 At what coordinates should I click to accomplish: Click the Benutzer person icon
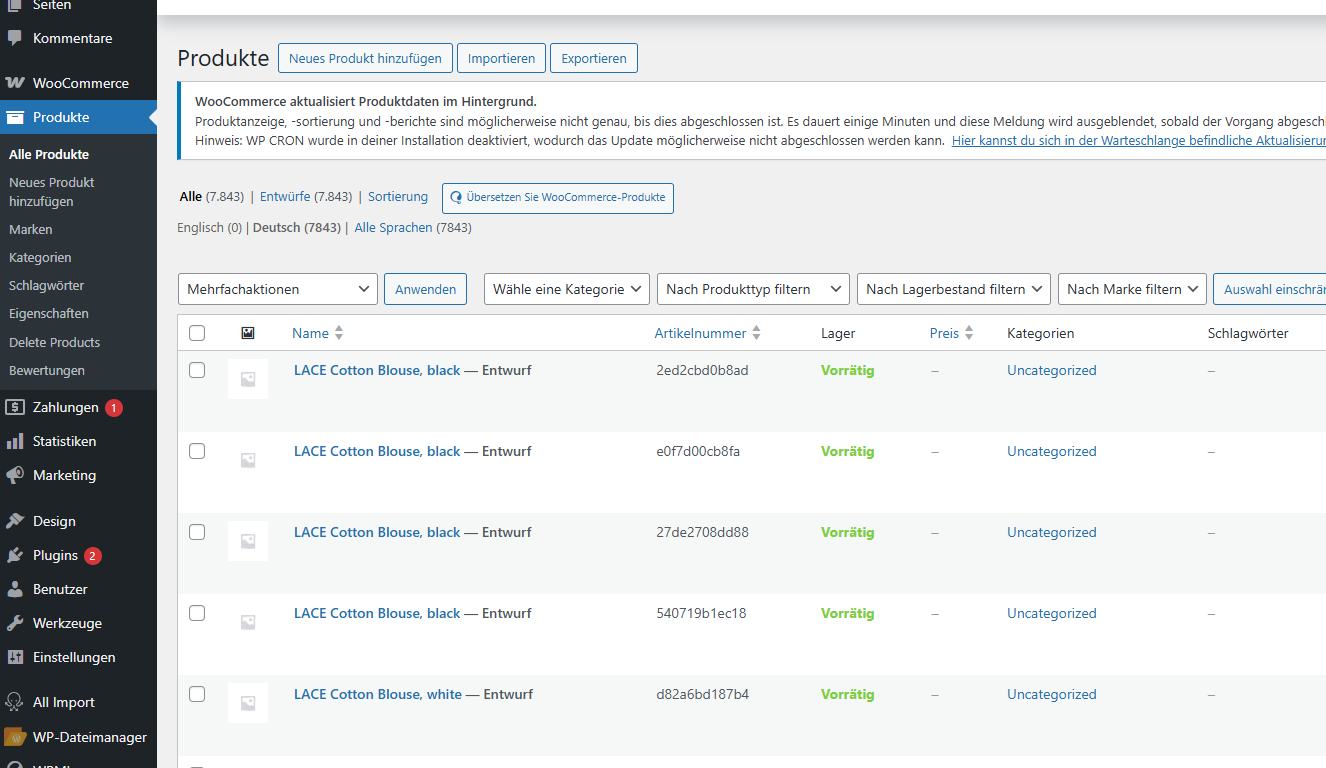14,589
